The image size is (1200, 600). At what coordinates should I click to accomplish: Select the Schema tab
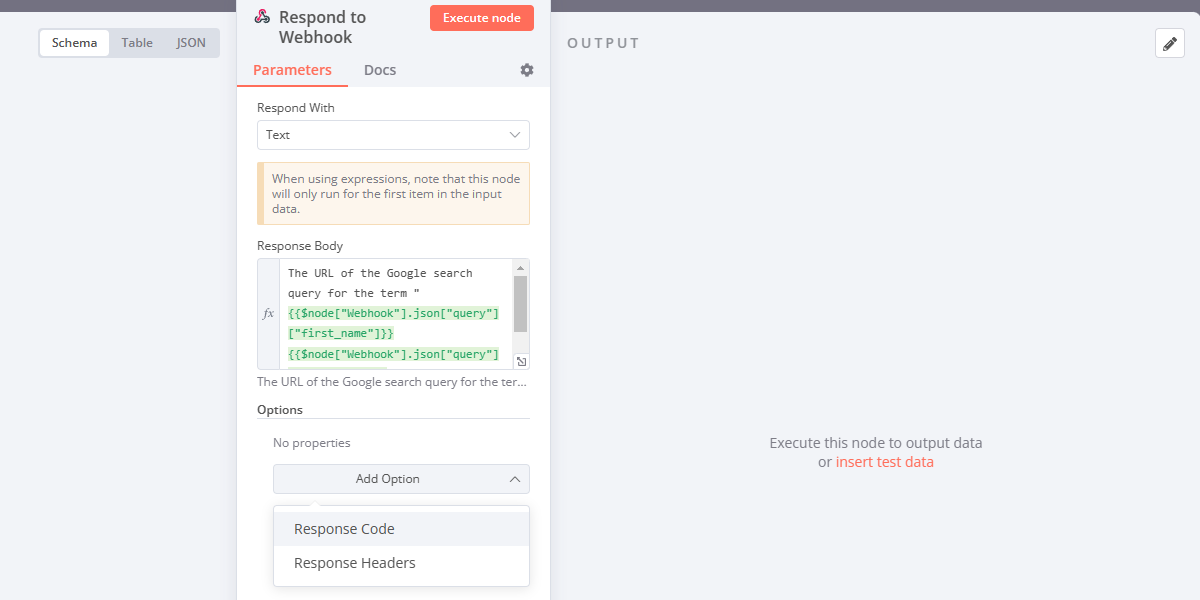coord(73,42)
